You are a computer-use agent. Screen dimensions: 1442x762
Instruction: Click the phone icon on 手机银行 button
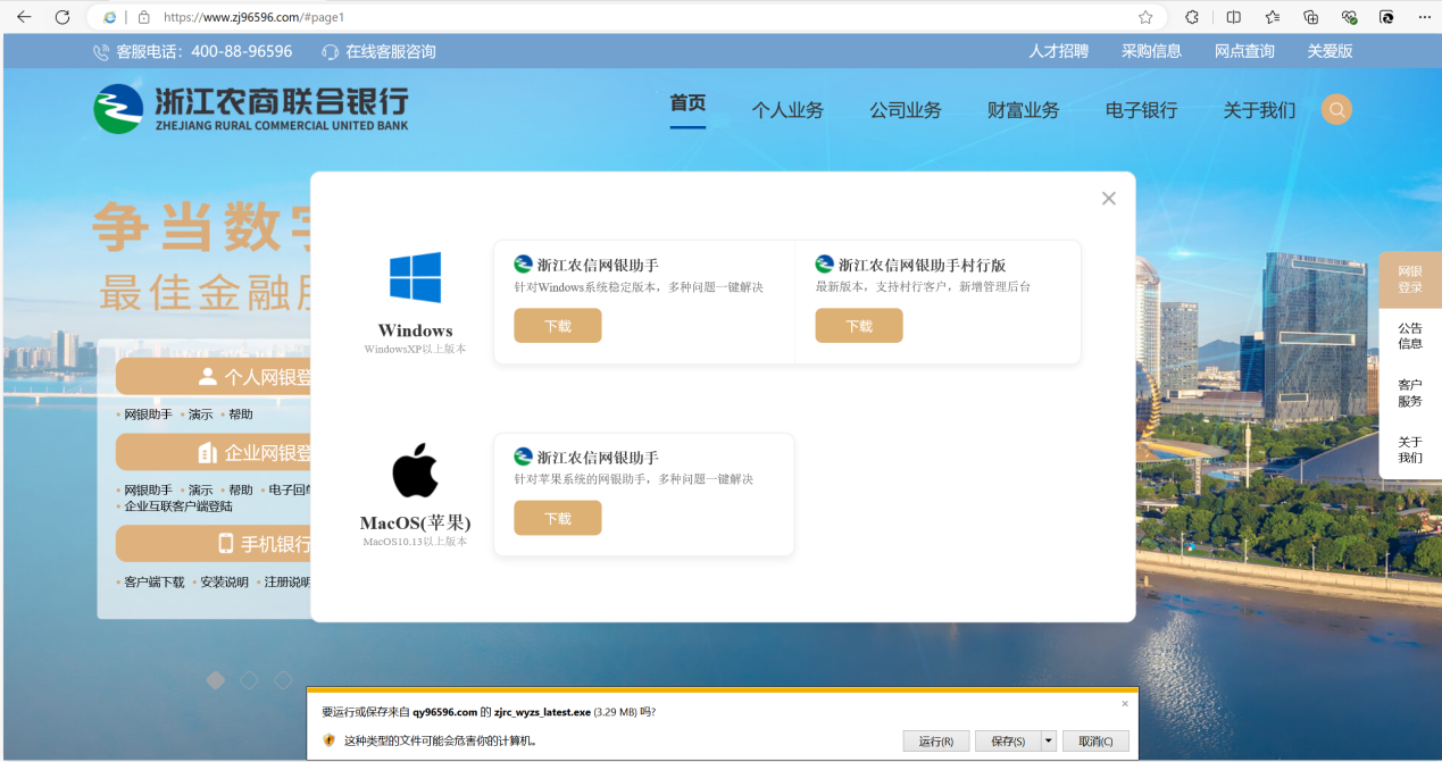(226, 544)
